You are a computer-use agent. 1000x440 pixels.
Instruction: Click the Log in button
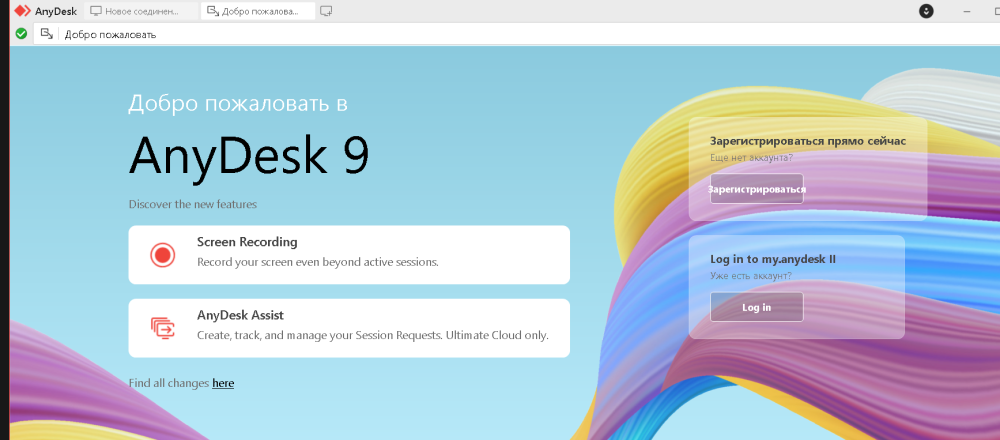tap(756, 307)
